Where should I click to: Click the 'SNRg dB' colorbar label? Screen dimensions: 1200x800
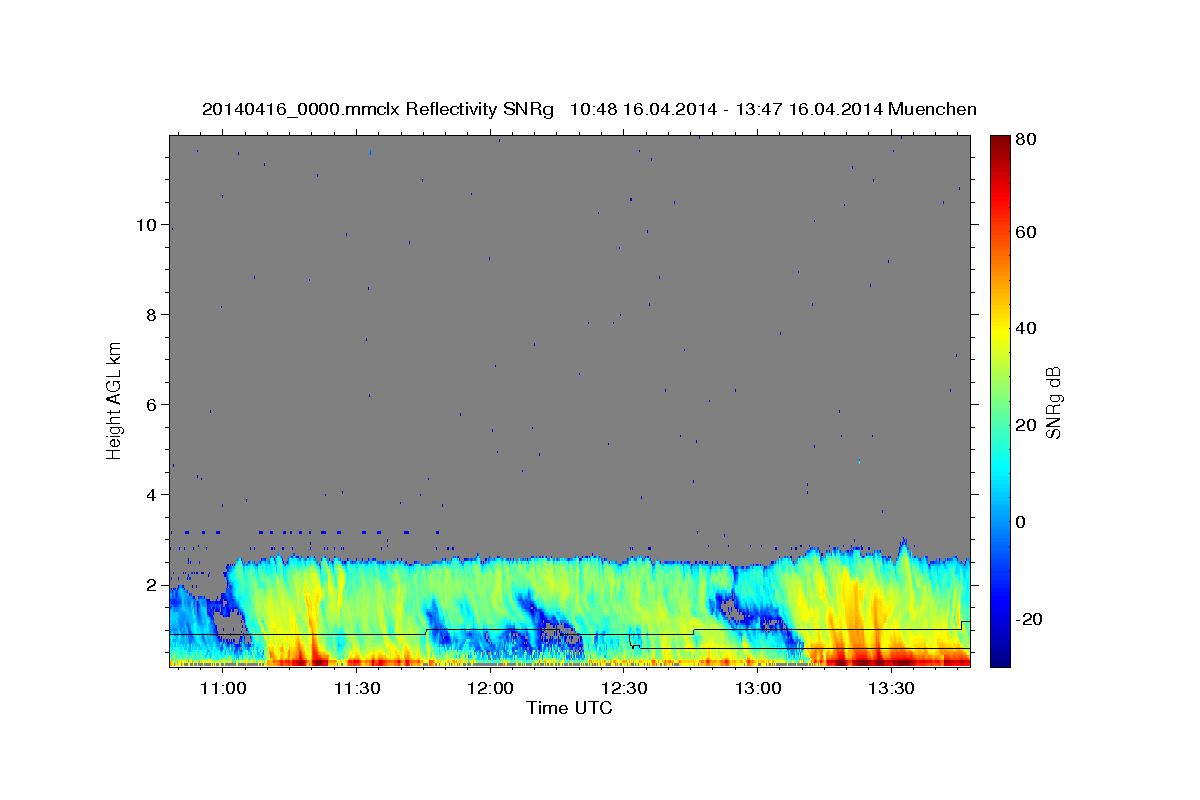1052,403
